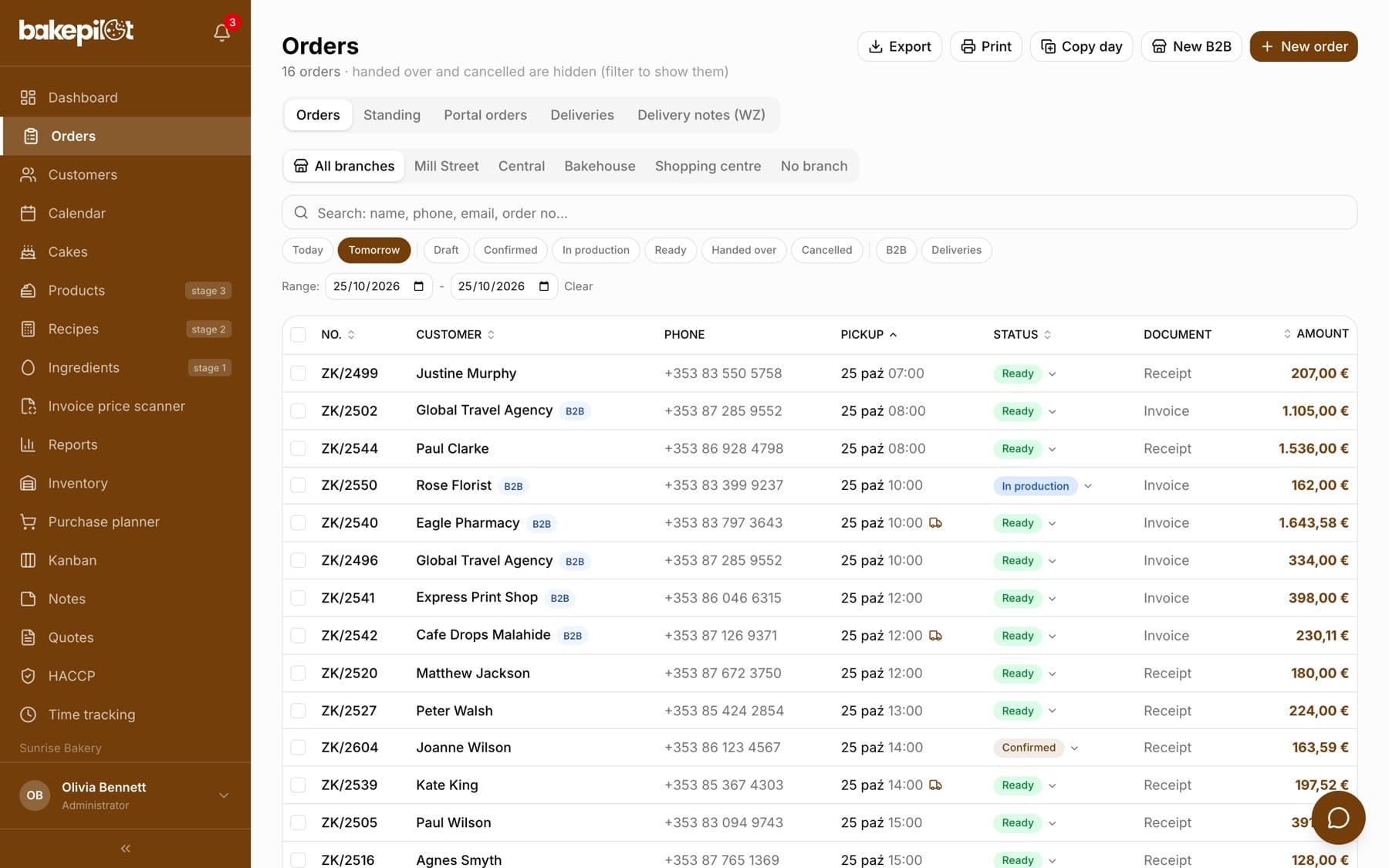Viewport: 1389px width, 868px height.
Task: Click Copy day button
Action: click(1081, 46)
